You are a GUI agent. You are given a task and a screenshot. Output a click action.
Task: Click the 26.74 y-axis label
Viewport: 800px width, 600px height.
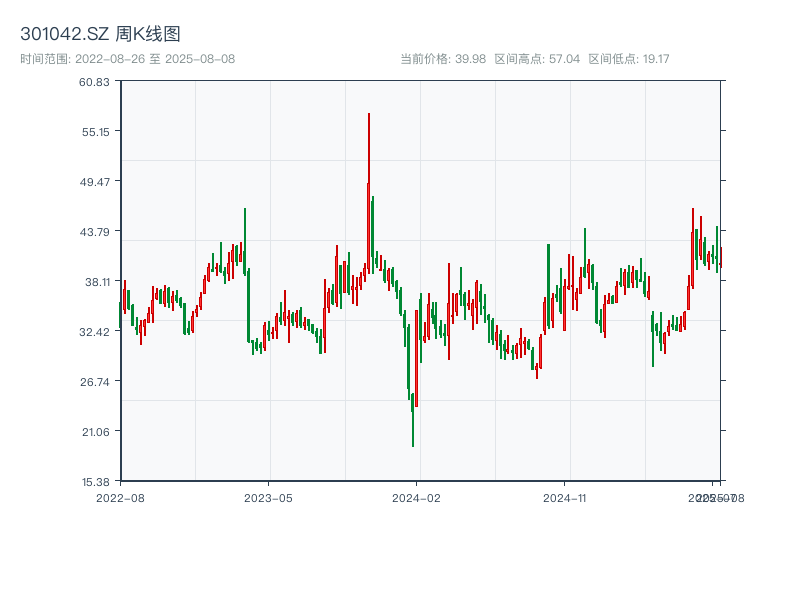point(95,381)
